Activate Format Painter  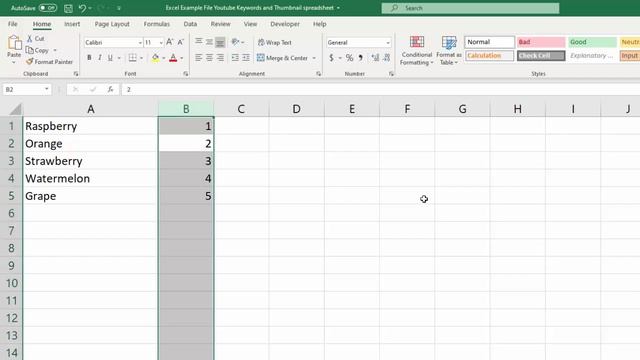coord(49,62)
